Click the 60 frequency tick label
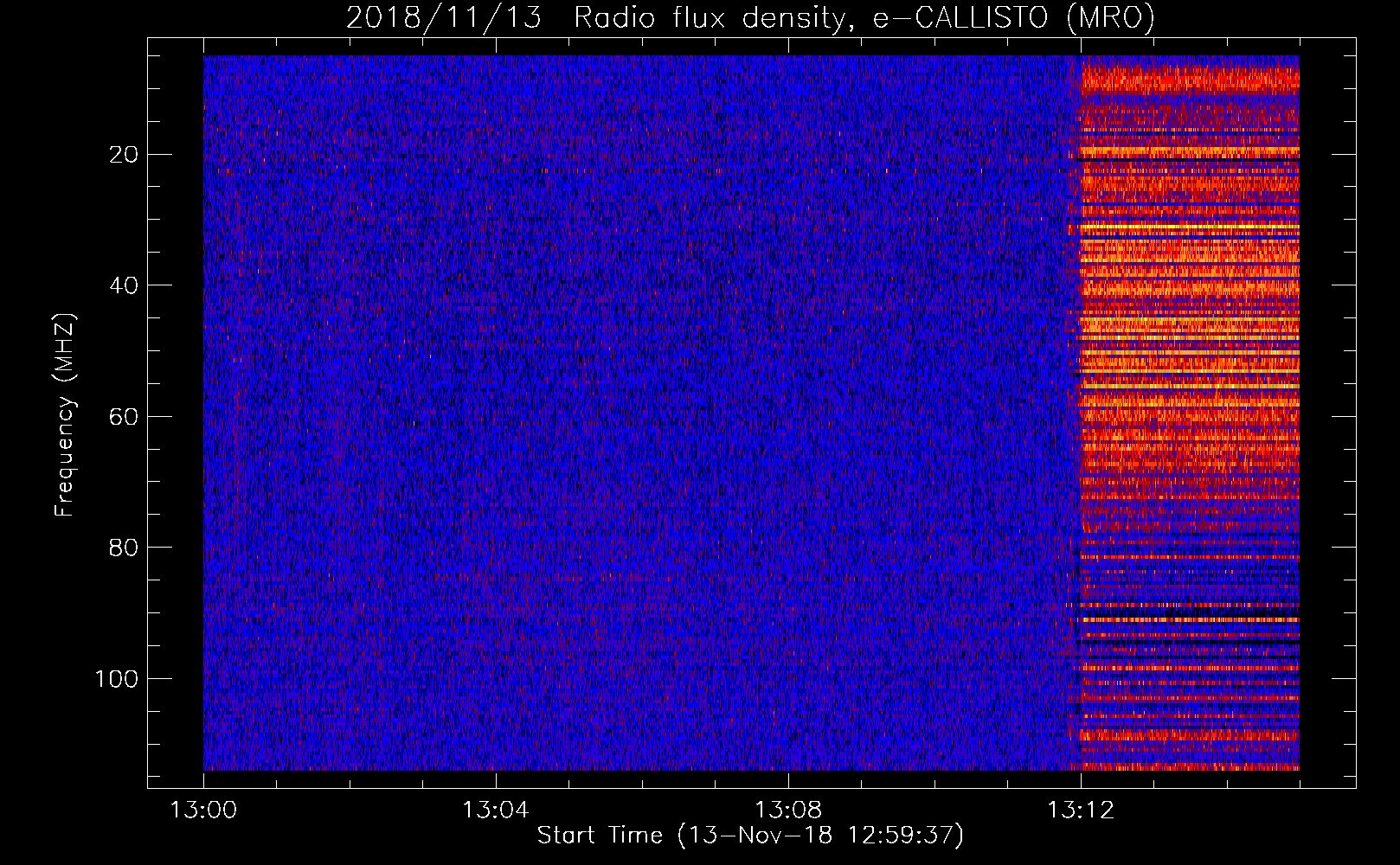Screen dimensions: 1400x865 tap(124, 417)
